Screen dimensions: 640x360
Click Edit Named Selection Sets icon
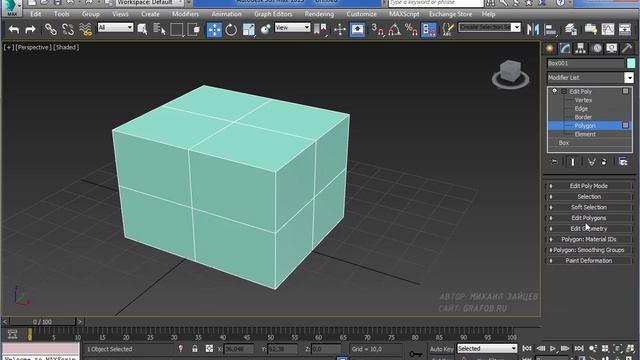click(448, 29)
